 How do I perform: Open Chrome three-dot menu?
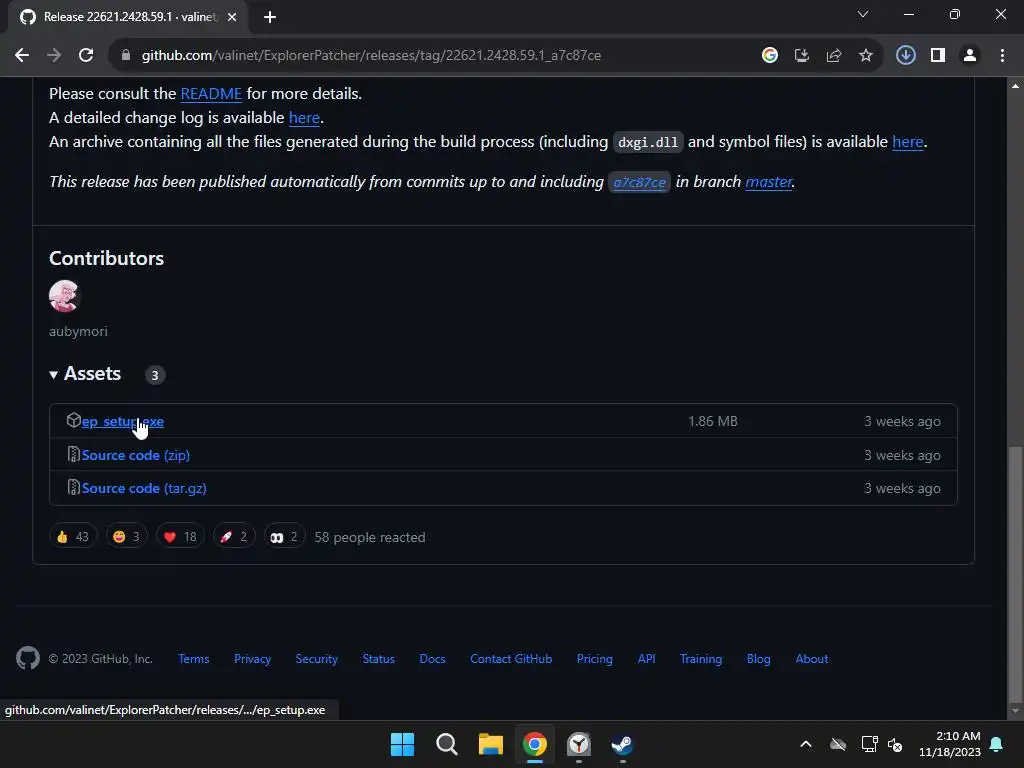(x=1002, y=56)
